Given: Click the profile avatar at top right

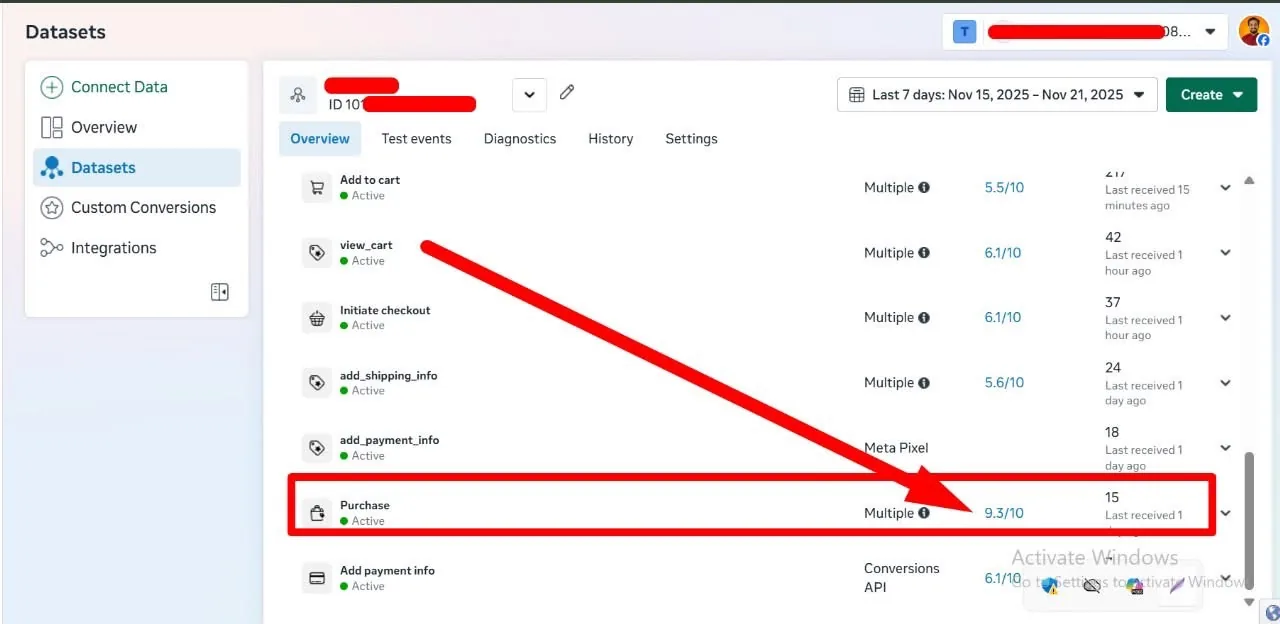Looking at the screenshot, I should 1254,31.
